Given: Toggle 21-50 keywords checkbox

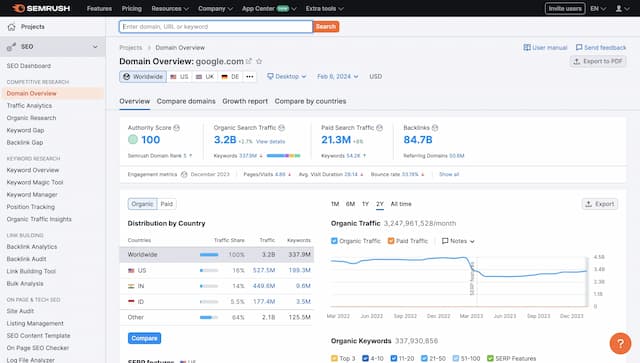Looking at the screenshot, I should (424, 358).
